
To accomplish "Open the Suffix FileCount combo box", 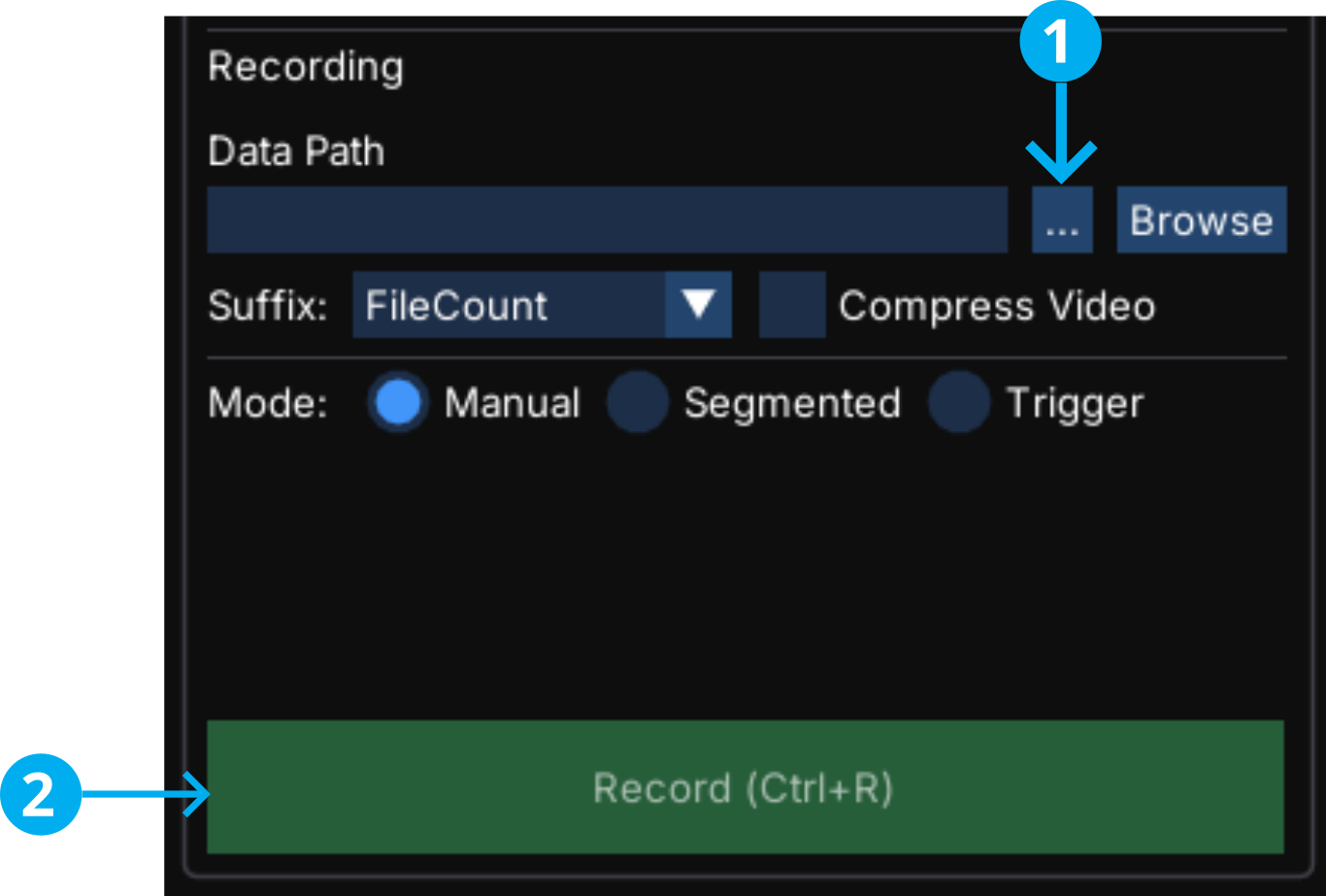I will click(542, 305).
